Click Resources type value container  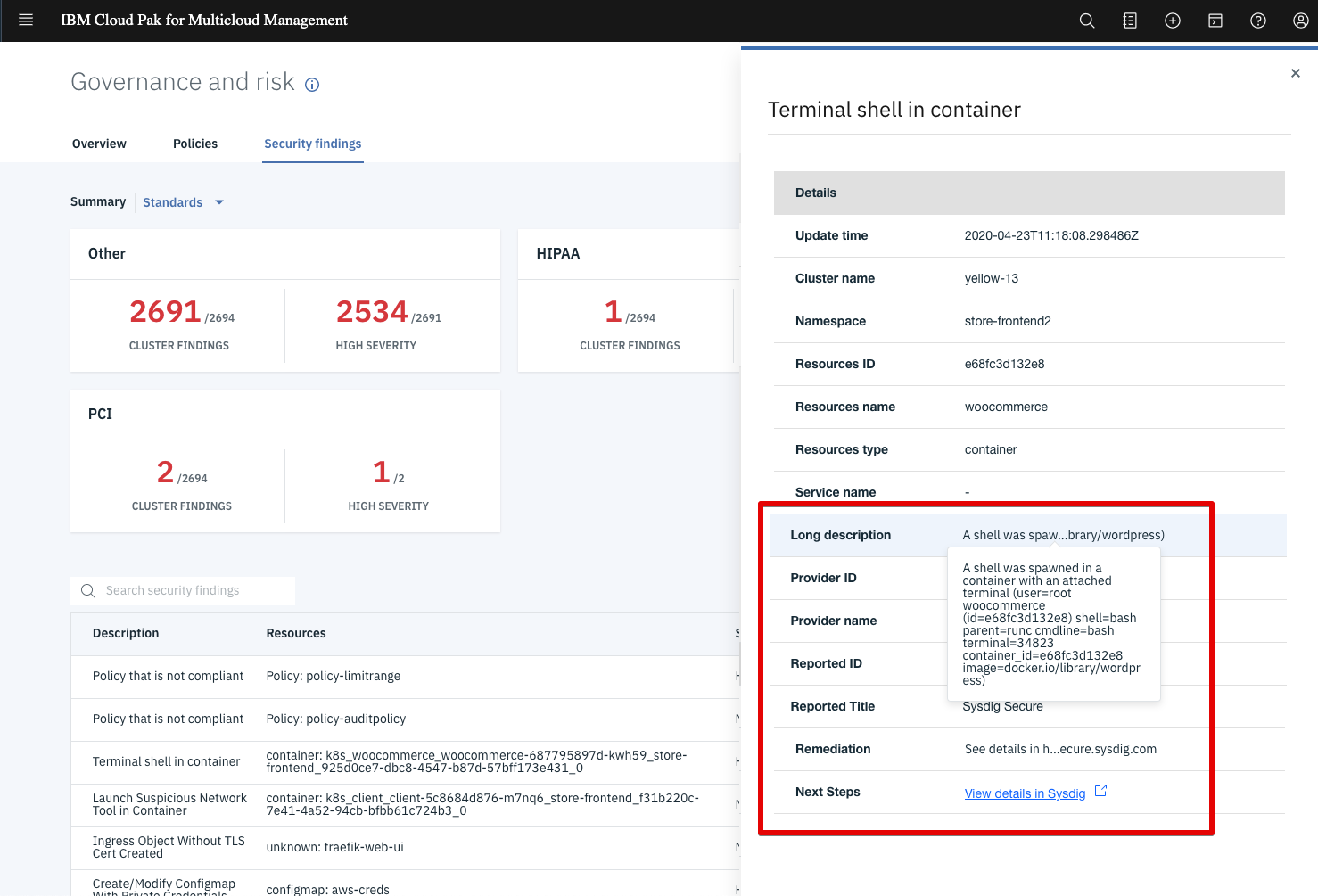pos(991,449)
